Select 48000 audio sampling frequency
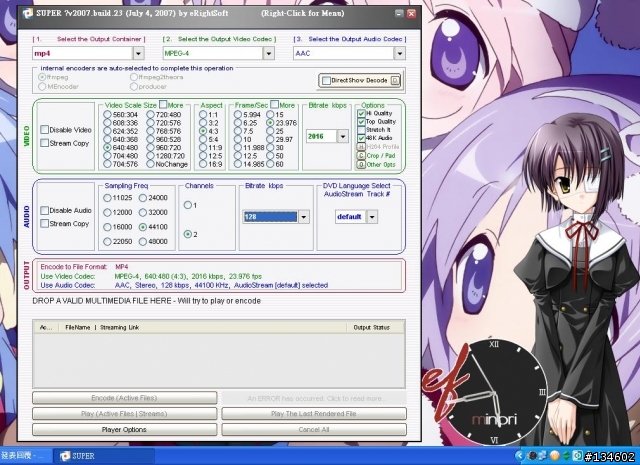The height and width of the screenshot is (465, 640). pyautogui.click(x=143, y=242)
